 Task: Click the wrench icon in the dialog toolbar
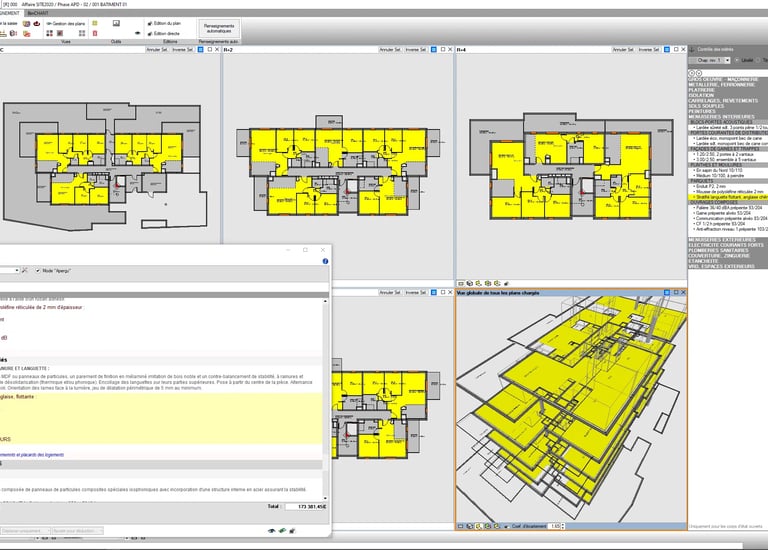[25, 270]
